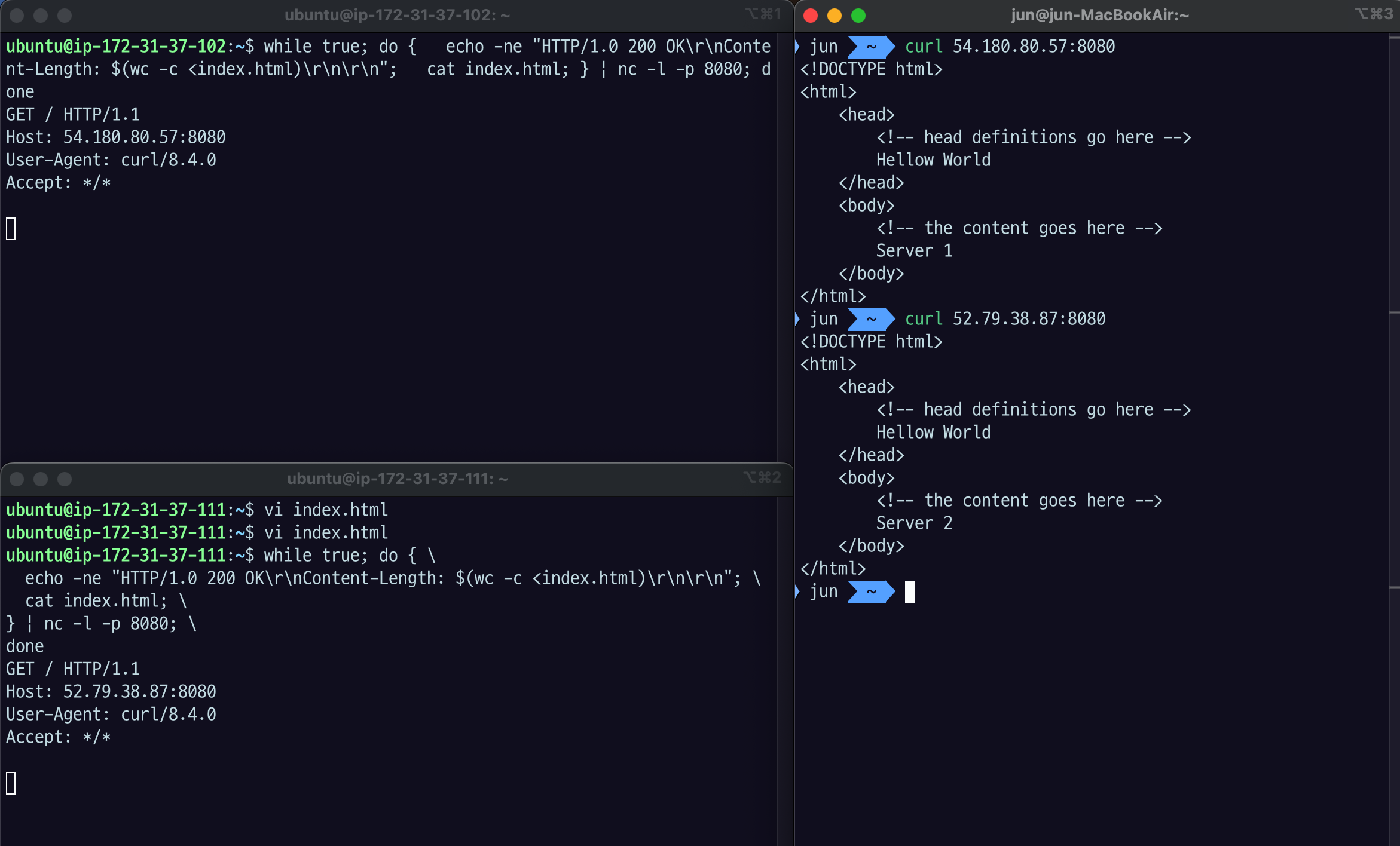Focus the ubuntu@ip-172-31-37-102 title bar
Screen dimensions: 1400x846
pos(397,16)
